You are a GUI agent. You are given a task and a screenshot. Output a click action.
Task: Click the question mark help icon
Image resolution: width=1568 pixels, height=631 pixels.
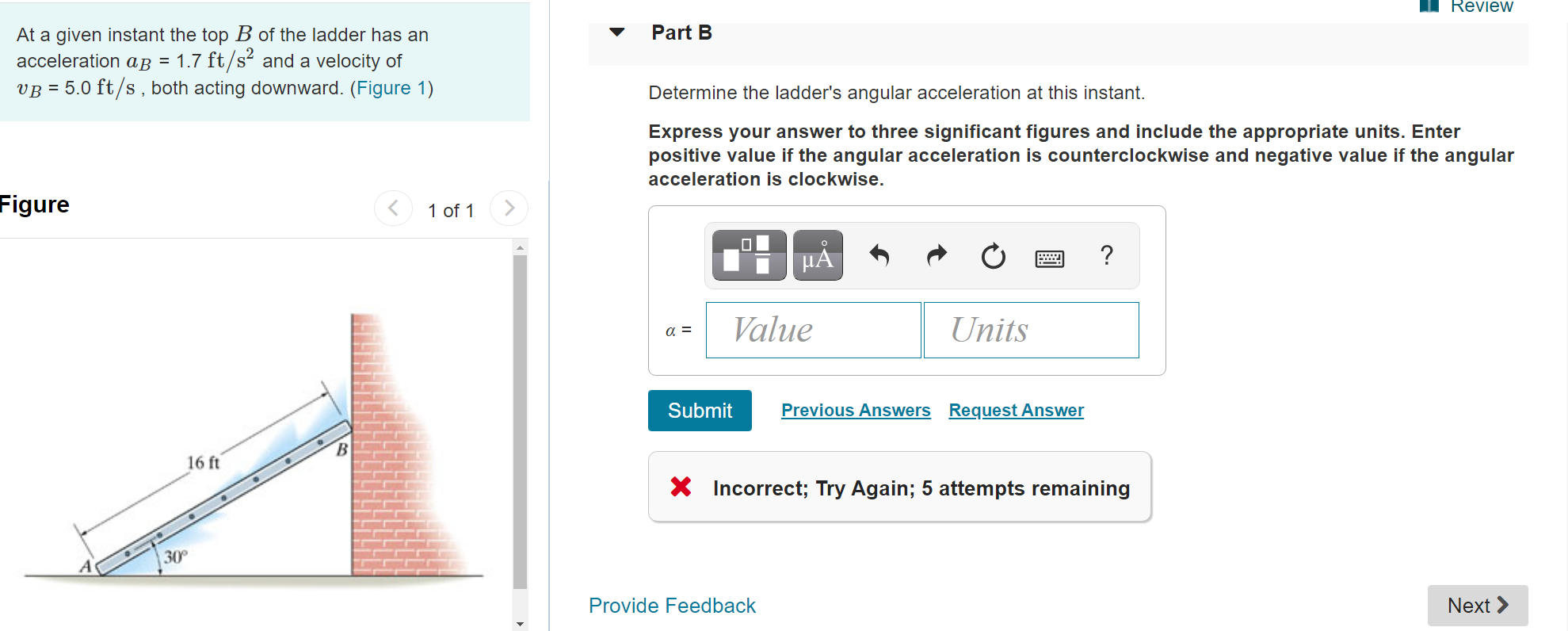(x=1106, y=255)
